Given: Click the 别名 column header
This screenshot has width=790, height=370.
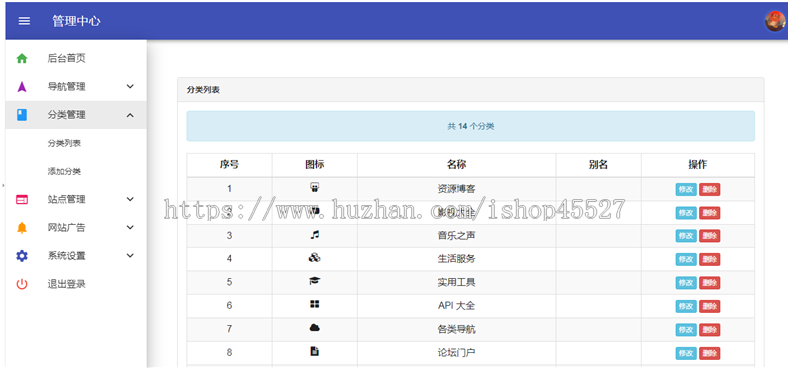Looking at the screenshot, I should pos(598,165).
